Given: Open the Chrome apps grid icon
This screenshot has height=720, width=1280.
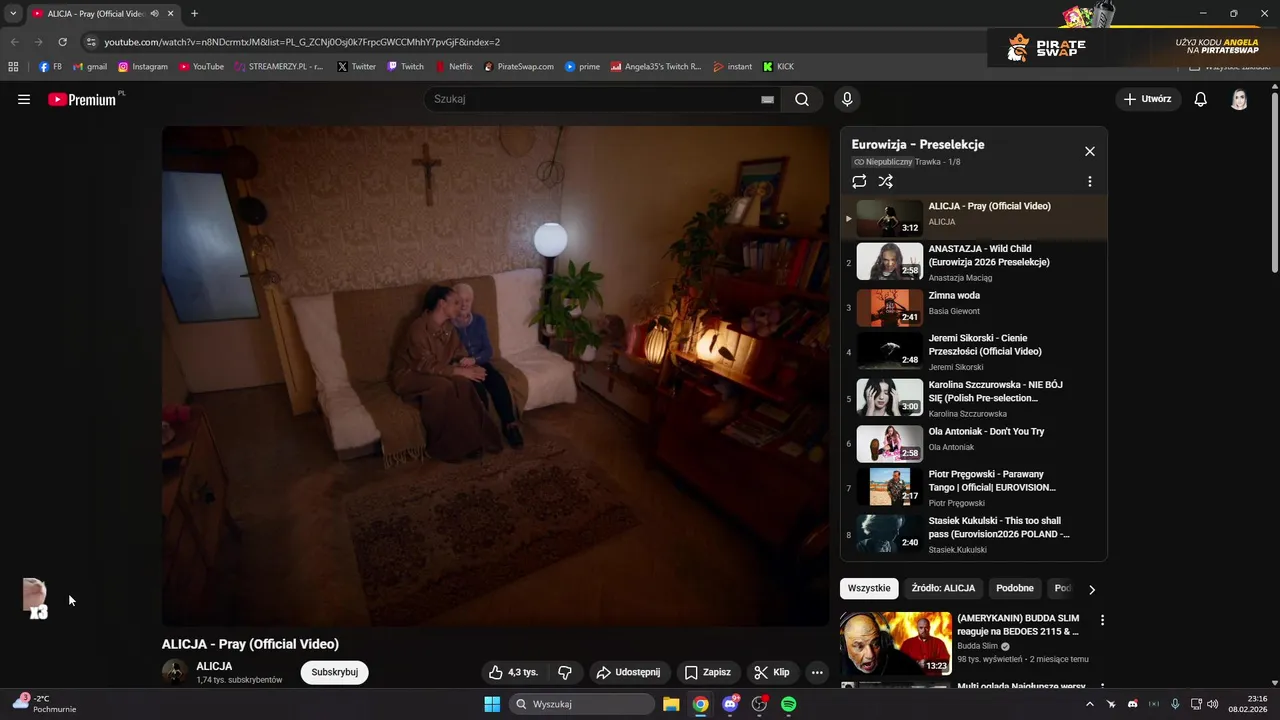Looking at the screenshot, I should tap(13, 67).
